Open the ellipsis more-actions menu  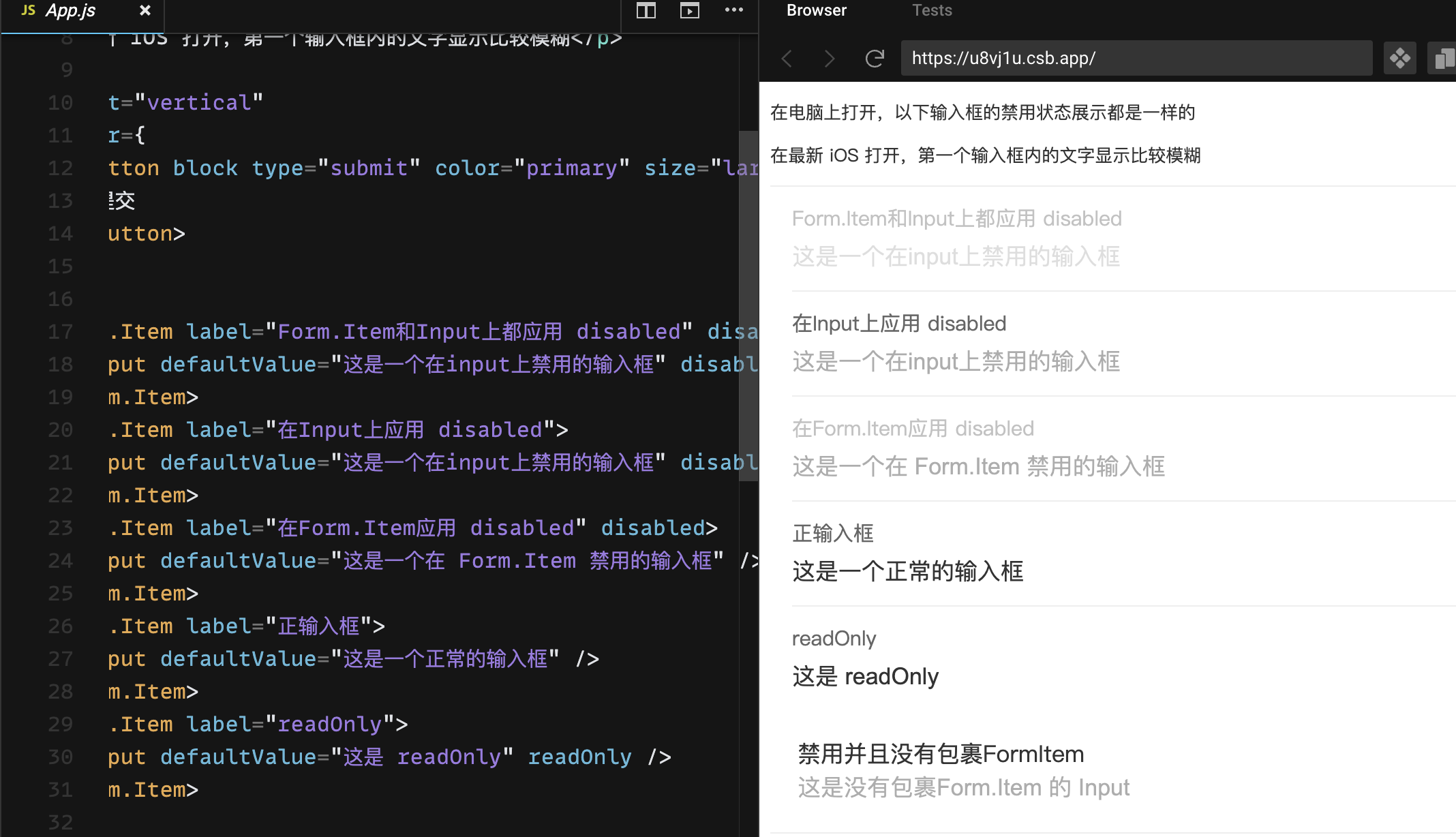tap(734, 11)
